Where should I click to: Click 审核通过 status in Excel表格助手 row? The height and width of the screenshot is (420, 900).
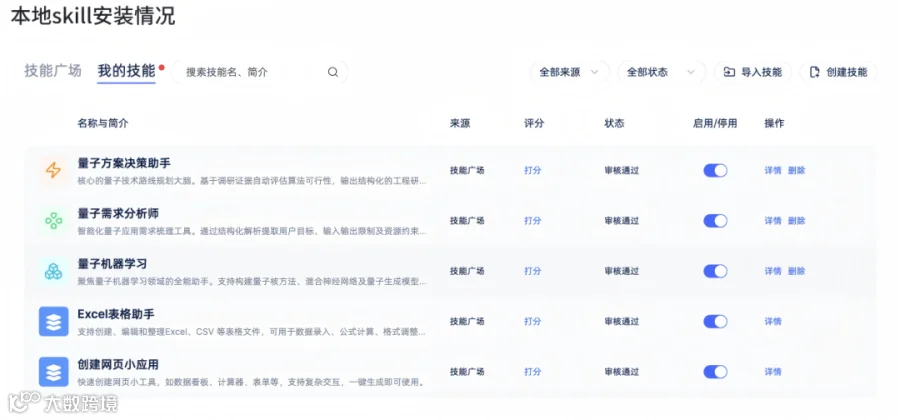click(x=622, y=321)
